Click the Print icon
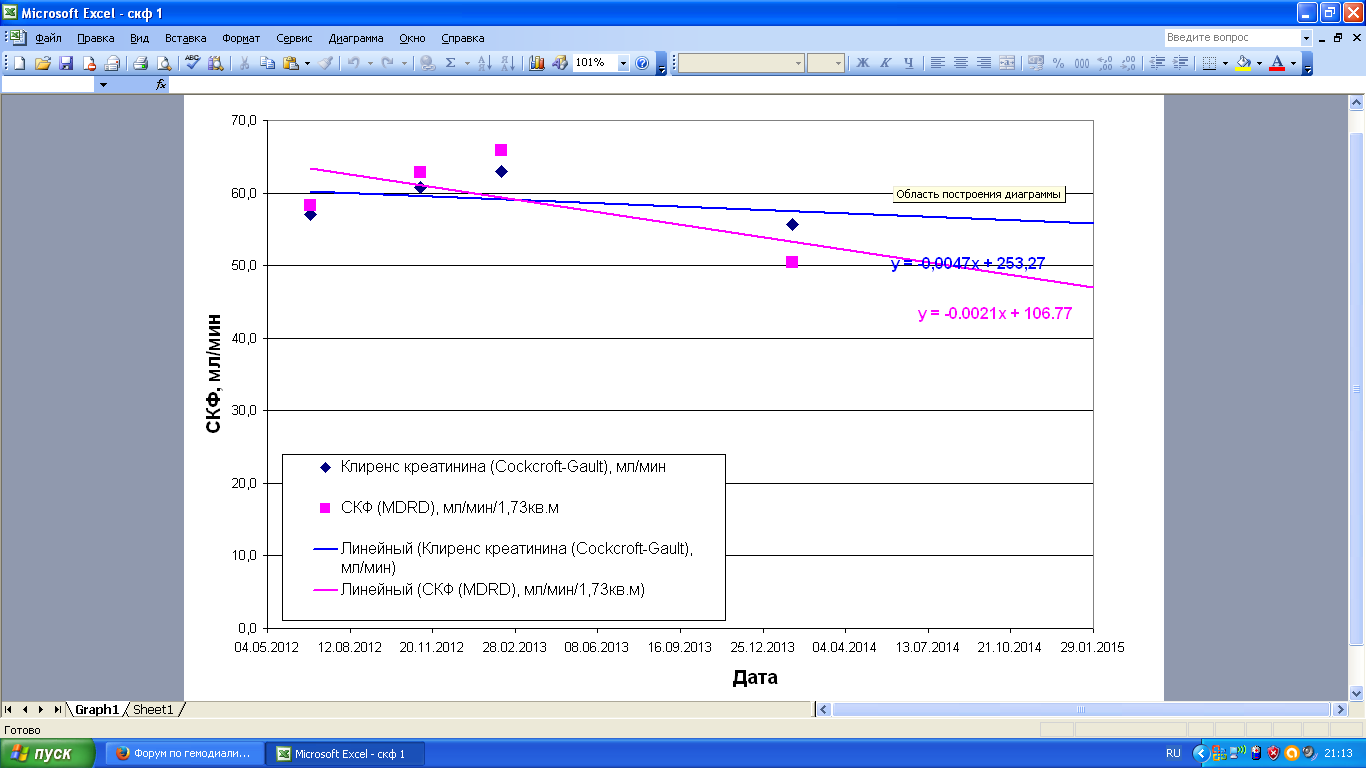The height and width of the screenshot is (768, 1366). coord(141,63)
